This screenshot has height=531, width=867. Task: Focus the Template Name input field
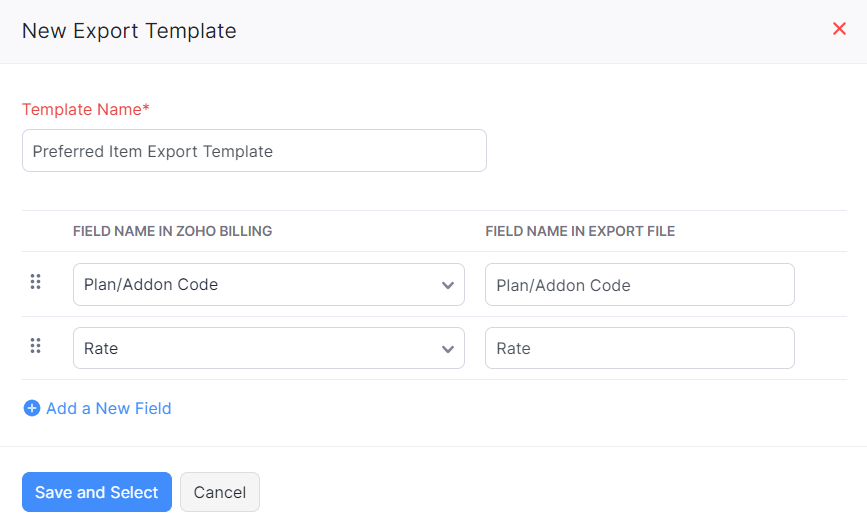pos(254,151)
